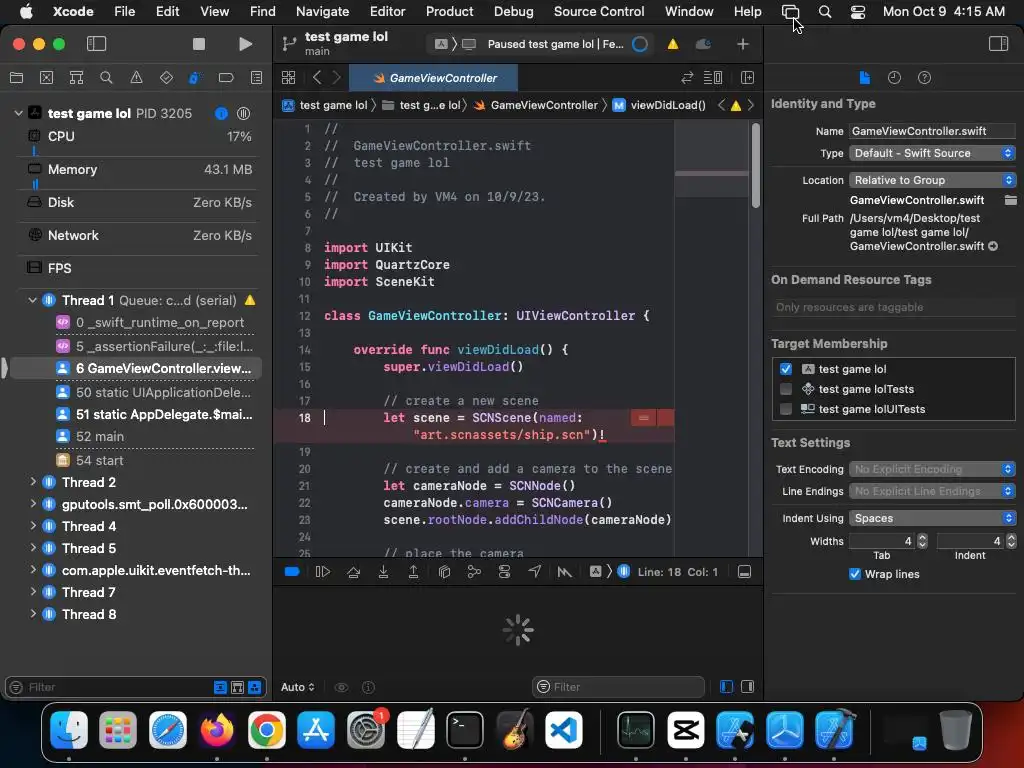Click the toolbar plus add button
Viewport: 1024px width, 768px height.
pos(743,44)
